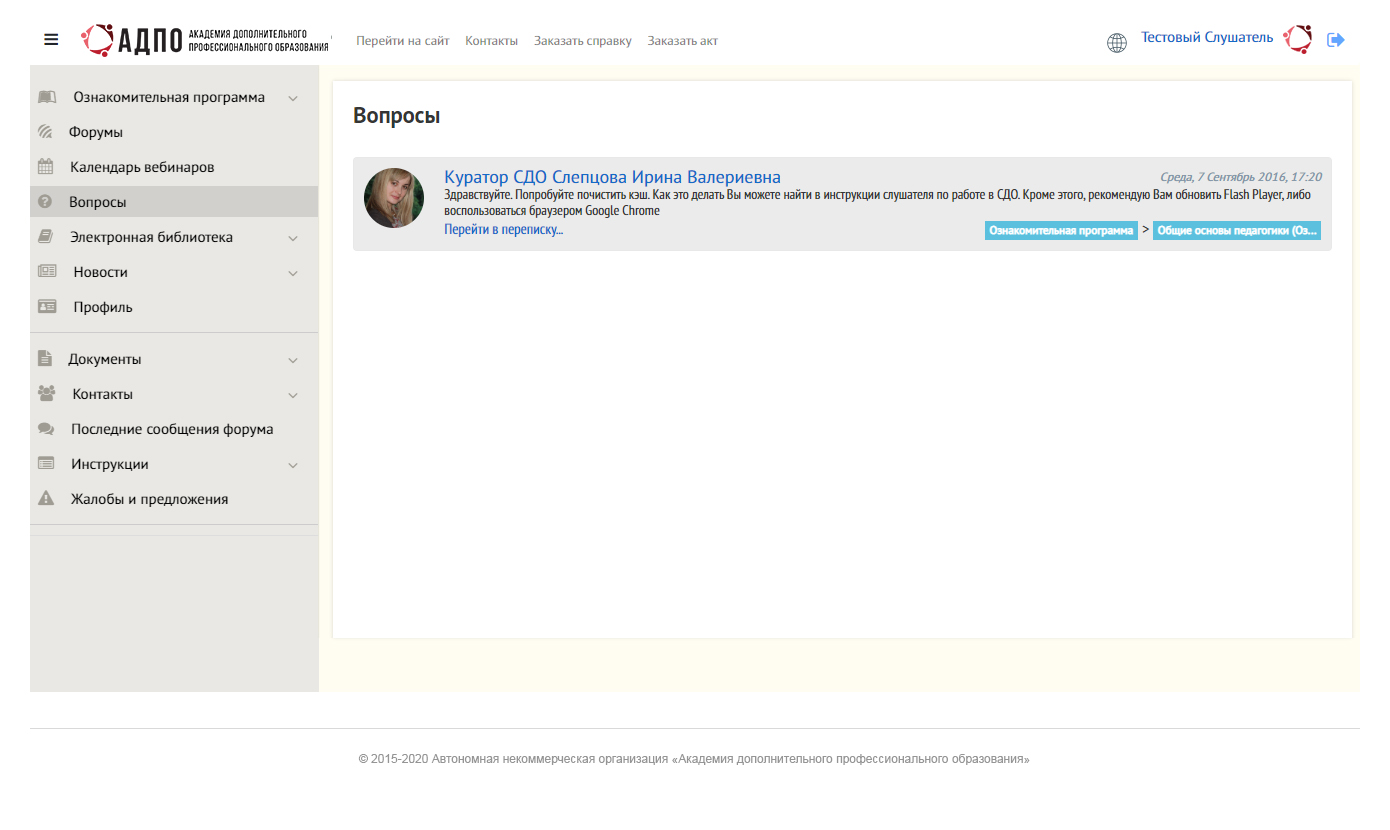
Task: Click the Форумы feed icon
Action: click(45, 132)
